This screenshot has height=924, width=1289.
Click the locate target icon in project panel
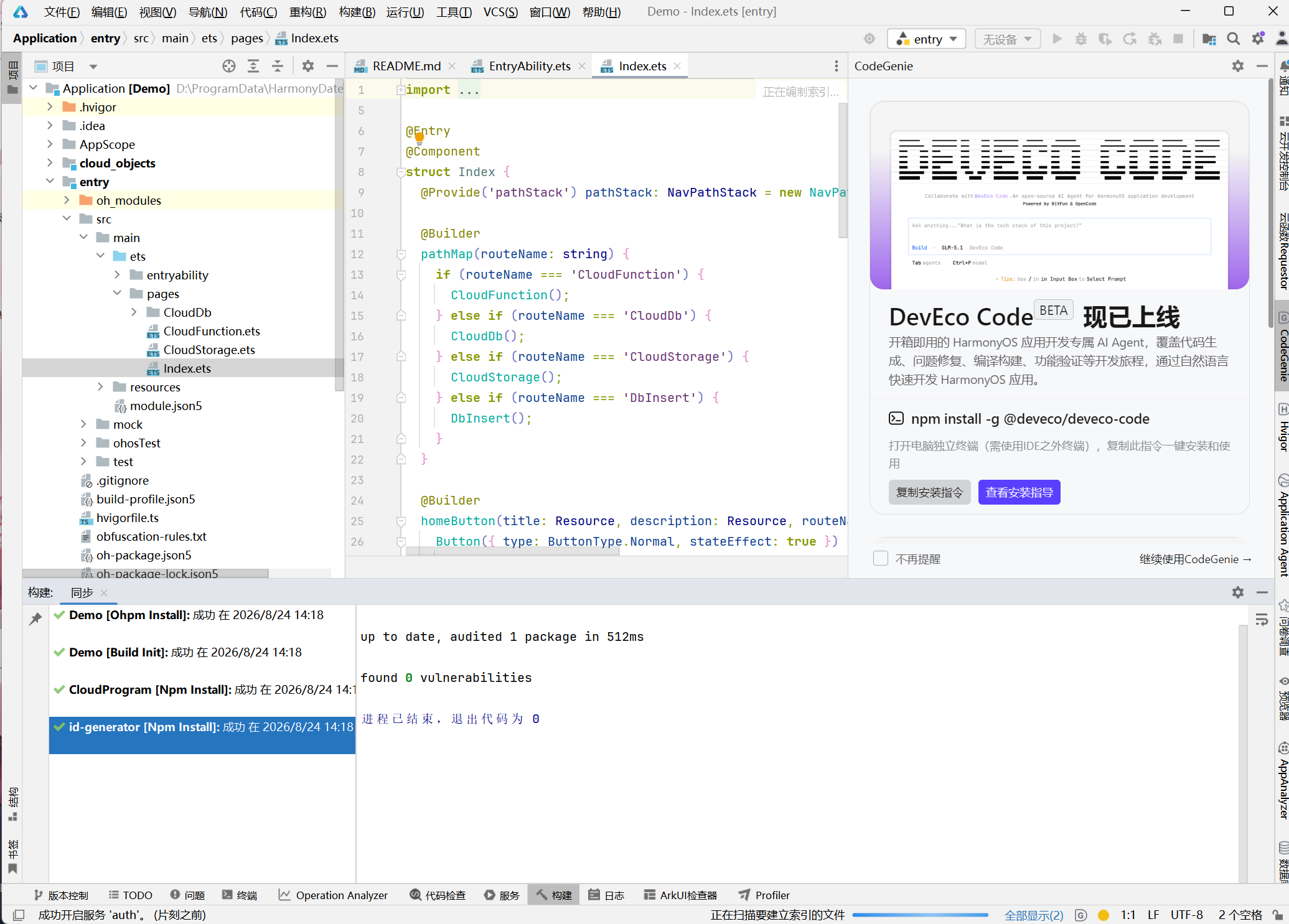point(229,66)
